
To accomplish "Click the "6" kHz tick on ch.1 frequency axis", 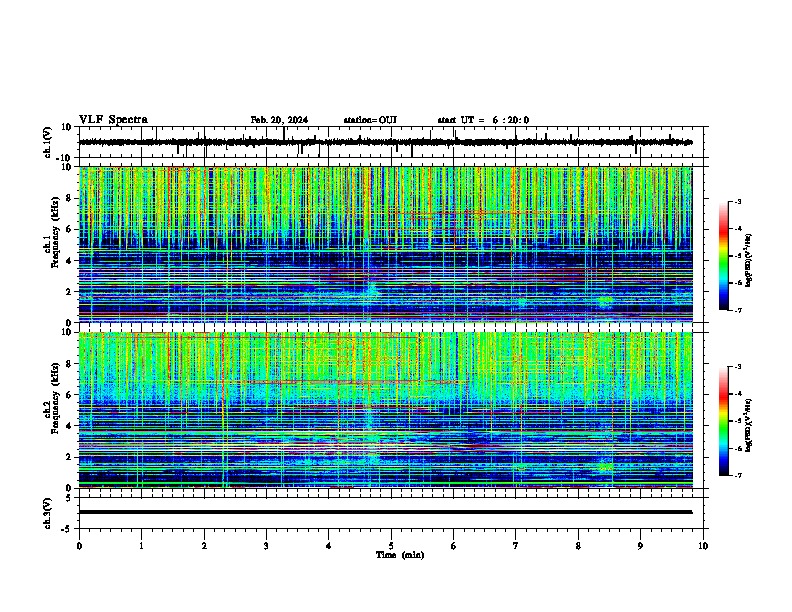I will pos(69,230).
